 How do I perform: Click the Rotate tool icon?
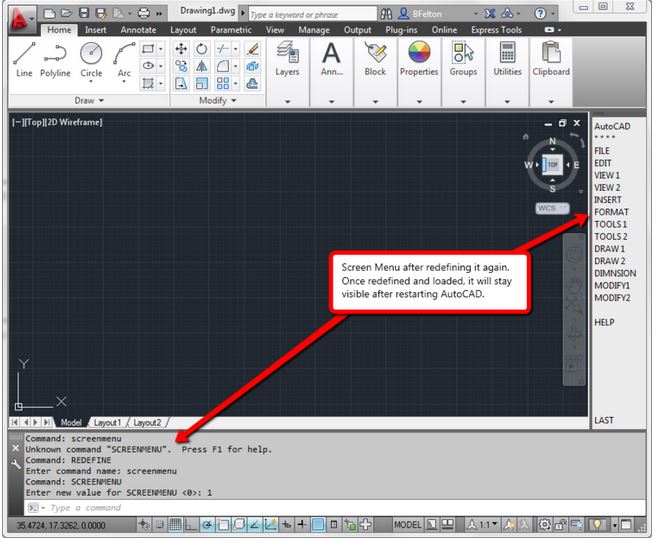coord(202,49)
